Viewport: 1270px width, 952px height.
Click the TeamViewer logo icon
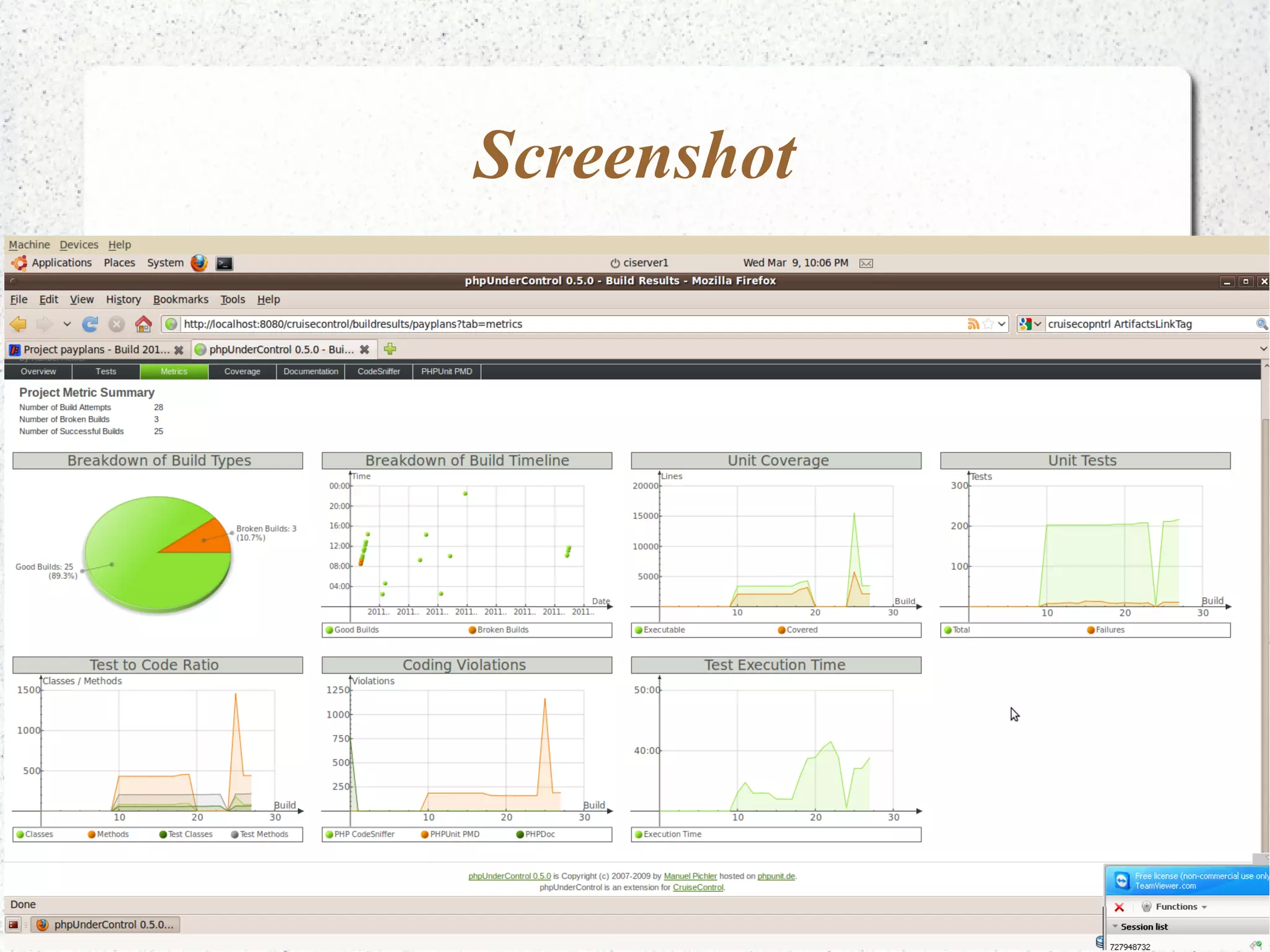point(1122,881)
